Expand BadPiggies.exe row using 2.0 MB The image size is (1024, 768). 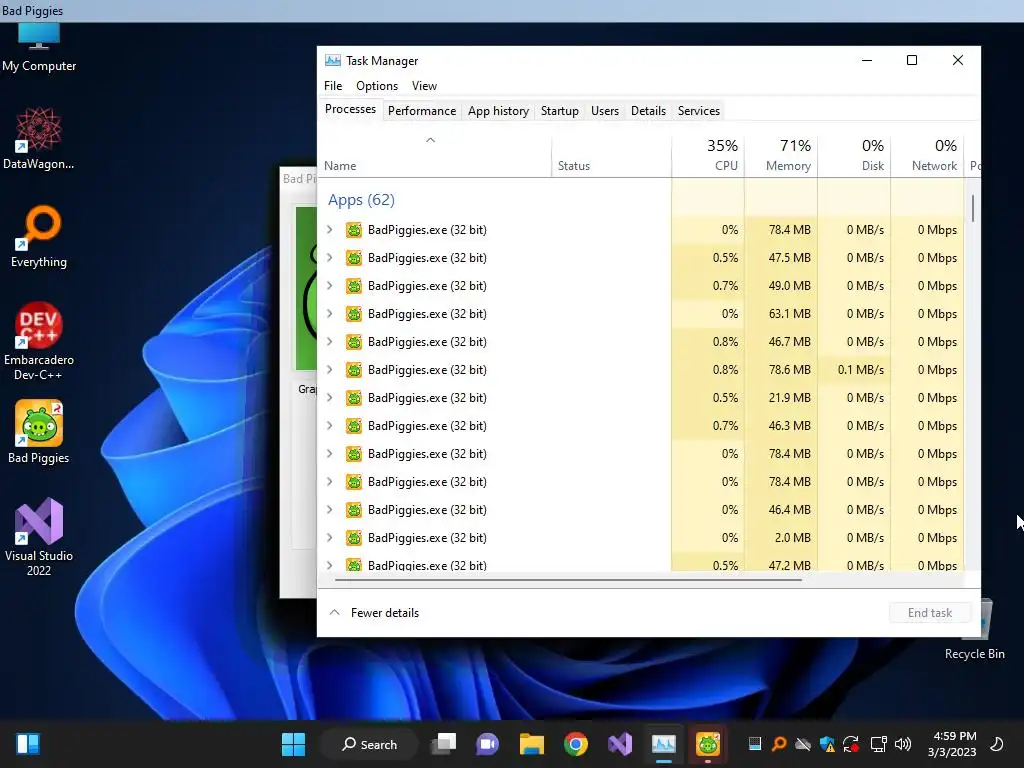(330, 538)
